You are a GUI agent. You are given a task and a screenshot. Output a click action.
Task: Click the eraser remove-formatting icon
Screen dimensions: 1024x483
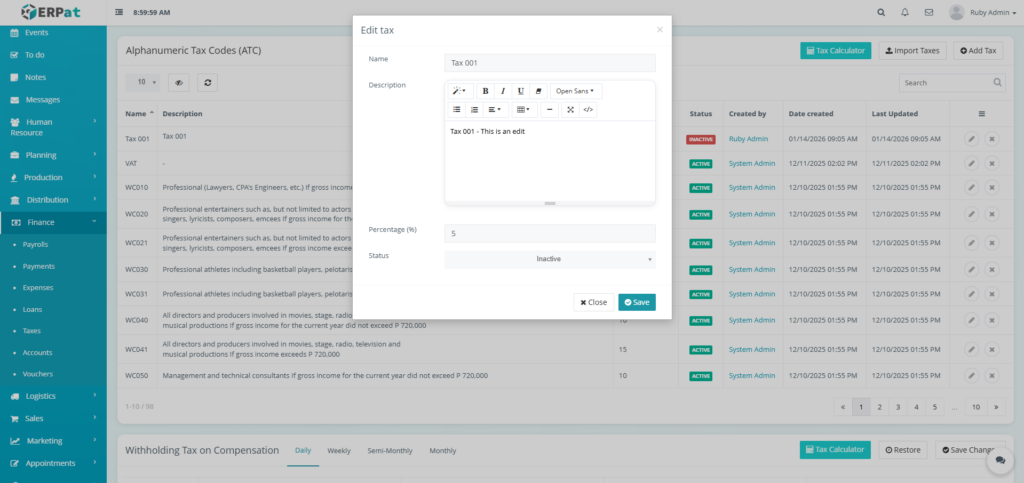click(x=538, y=91)
